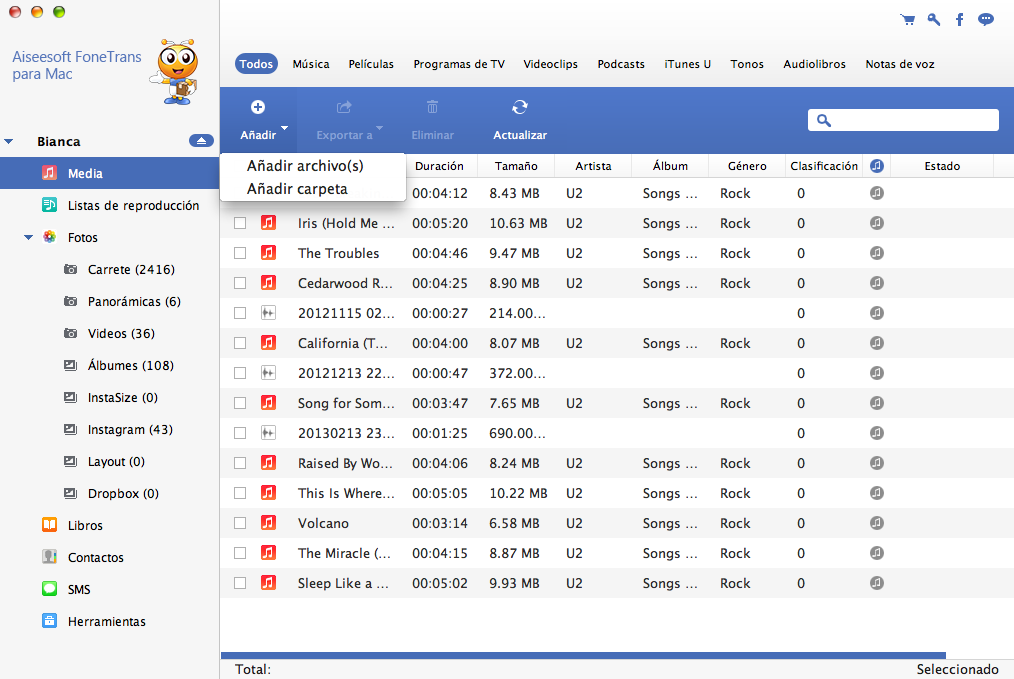Check the Iris (Hold Me row checkbox
The image size is (1014, 679).
tap(240, 223)
